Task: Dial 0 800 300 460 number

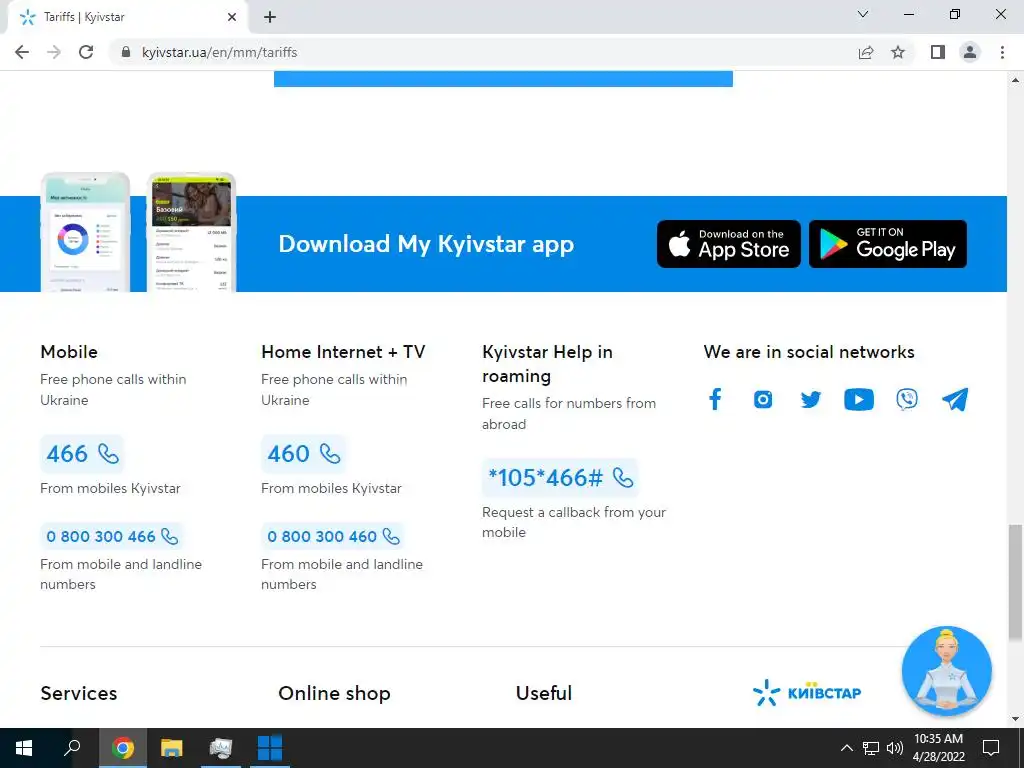Action: pos(333,536)
